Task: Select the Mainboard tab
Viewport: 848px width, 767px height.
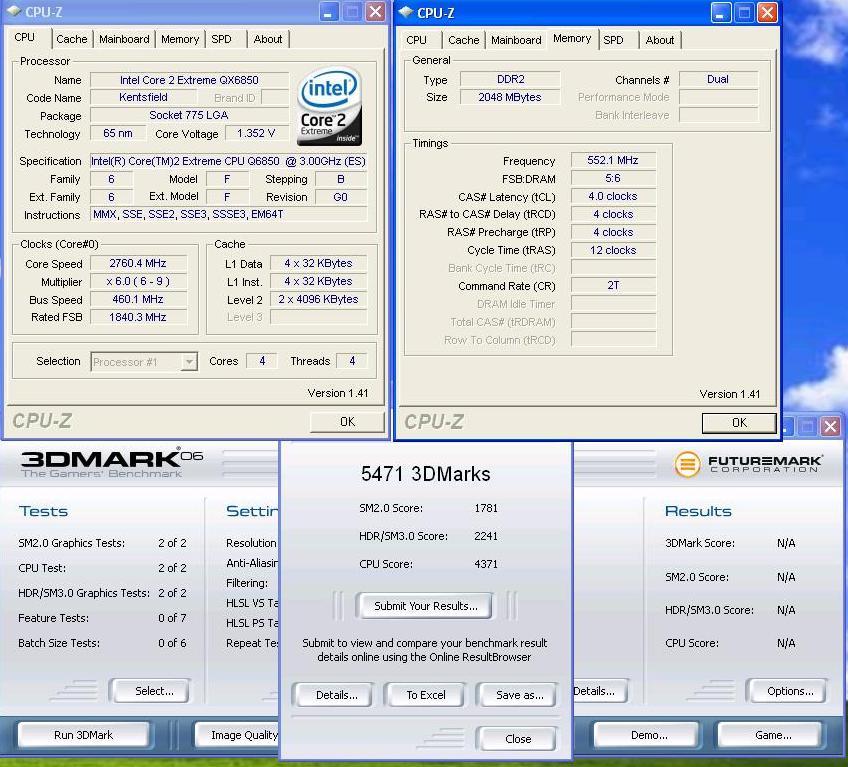Action: pos(124,39)
